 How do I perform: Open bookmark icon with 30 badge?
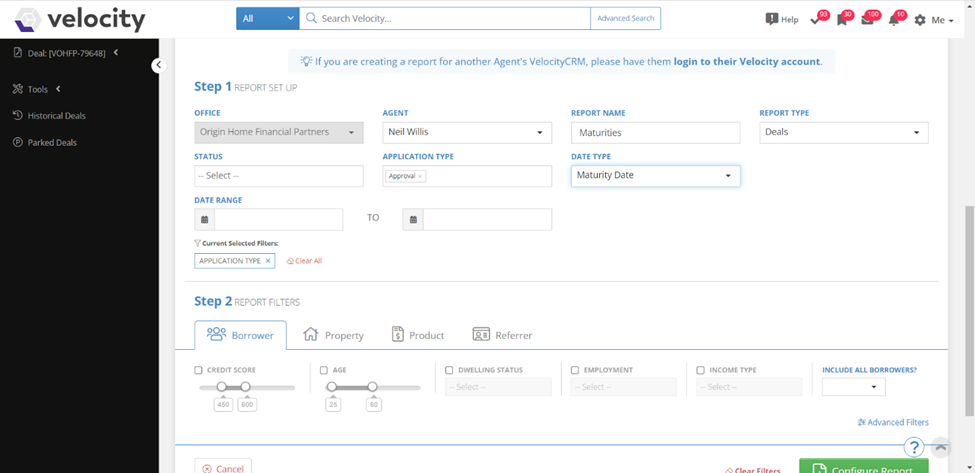click(844, 18)
